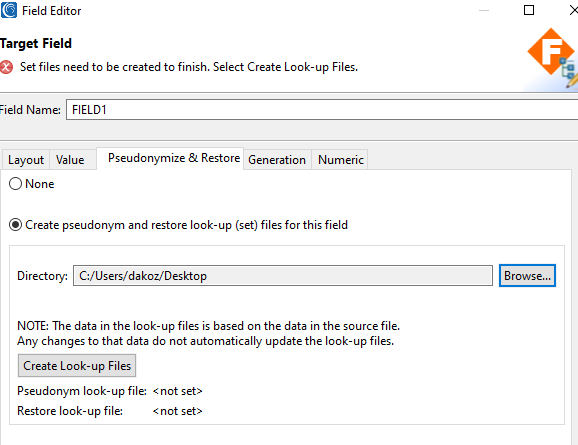Screen dimensions: 578x445
Task: Click into the Field Name input box
Action: point(322,109)
